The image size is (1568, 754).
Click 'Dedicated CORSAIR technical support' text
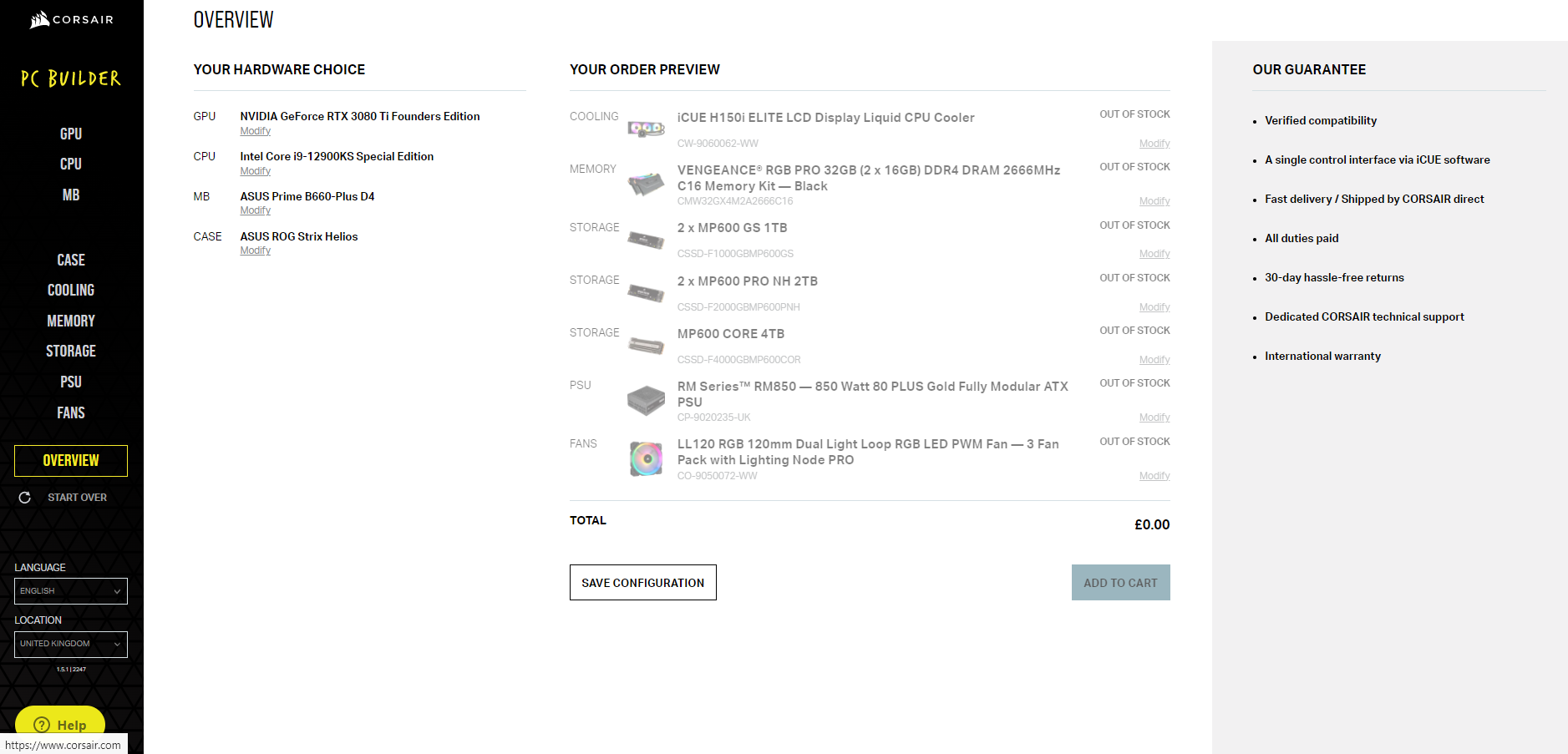tap(1364, 316)
